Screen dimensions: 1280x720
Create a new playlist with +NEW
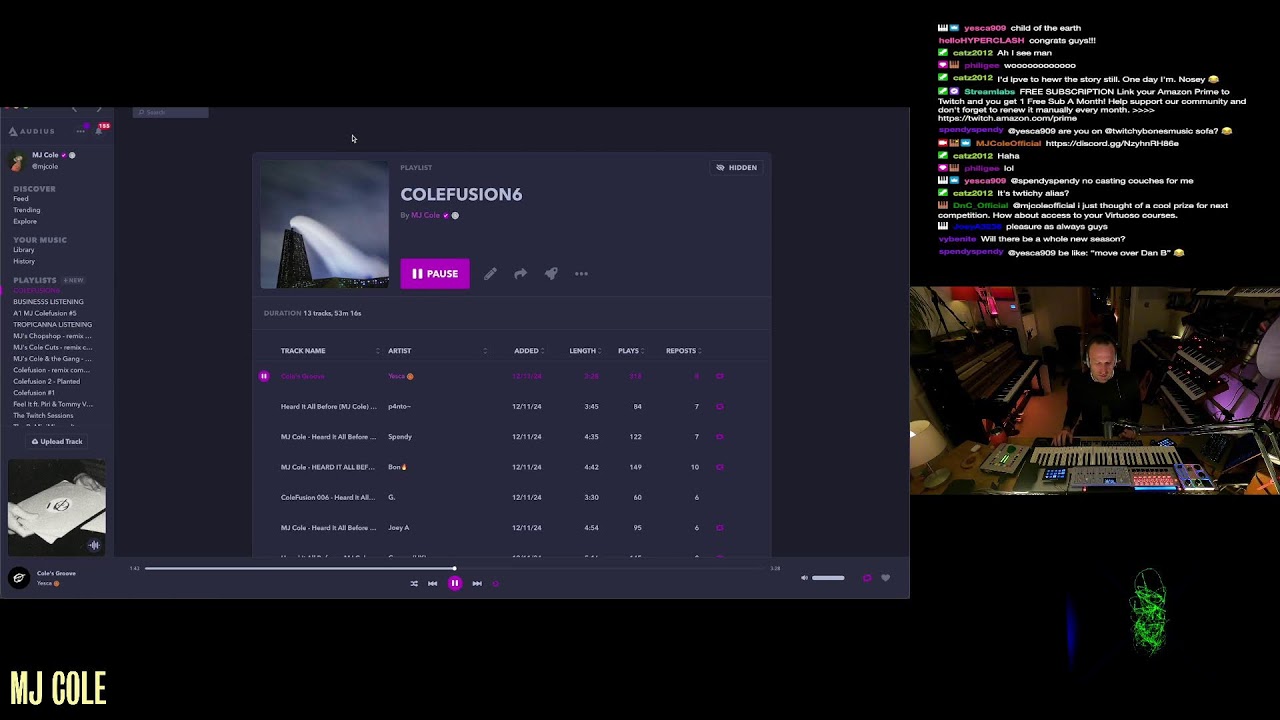(73, 280)
